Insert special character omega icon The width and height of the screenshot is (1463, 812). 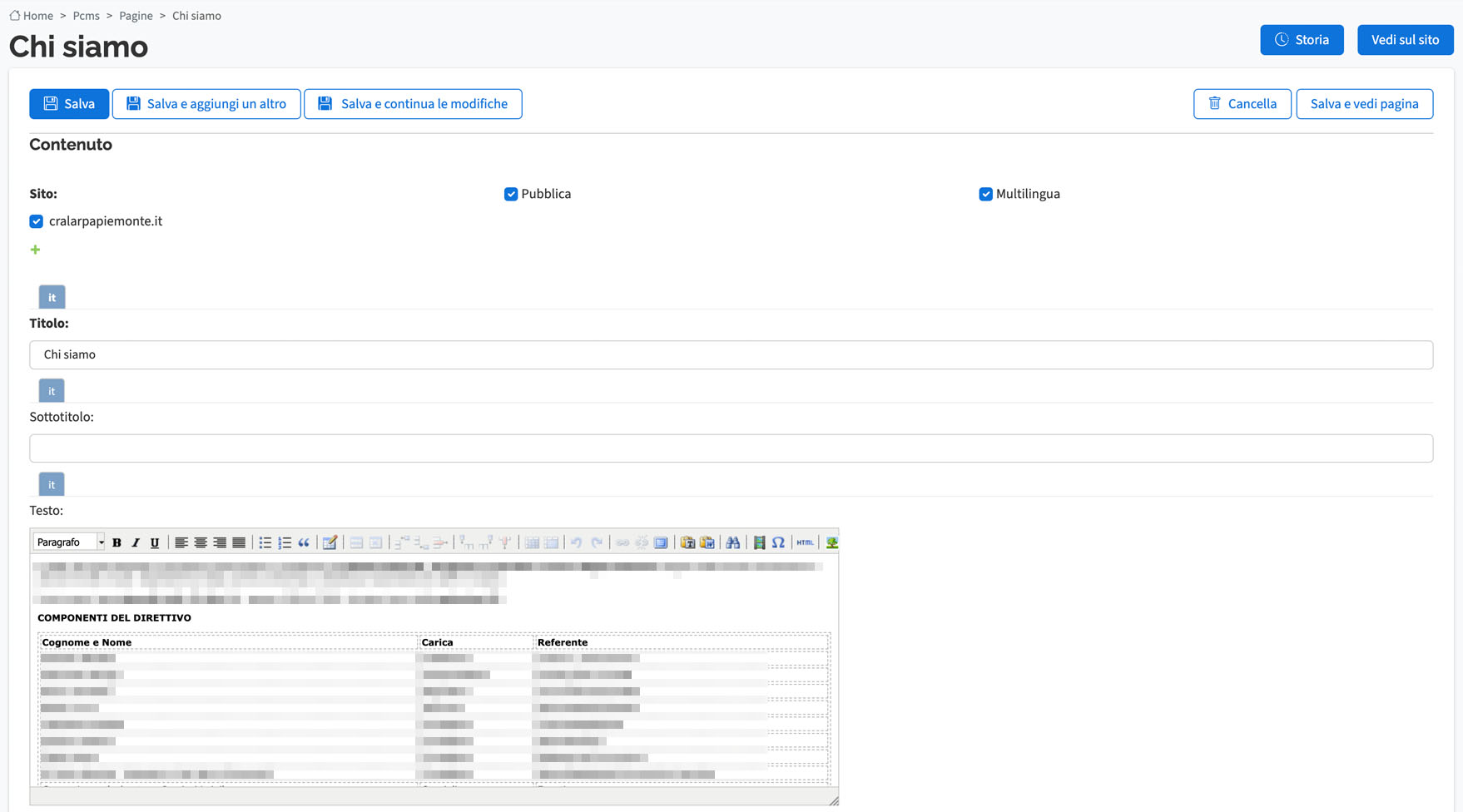(778, 542)
